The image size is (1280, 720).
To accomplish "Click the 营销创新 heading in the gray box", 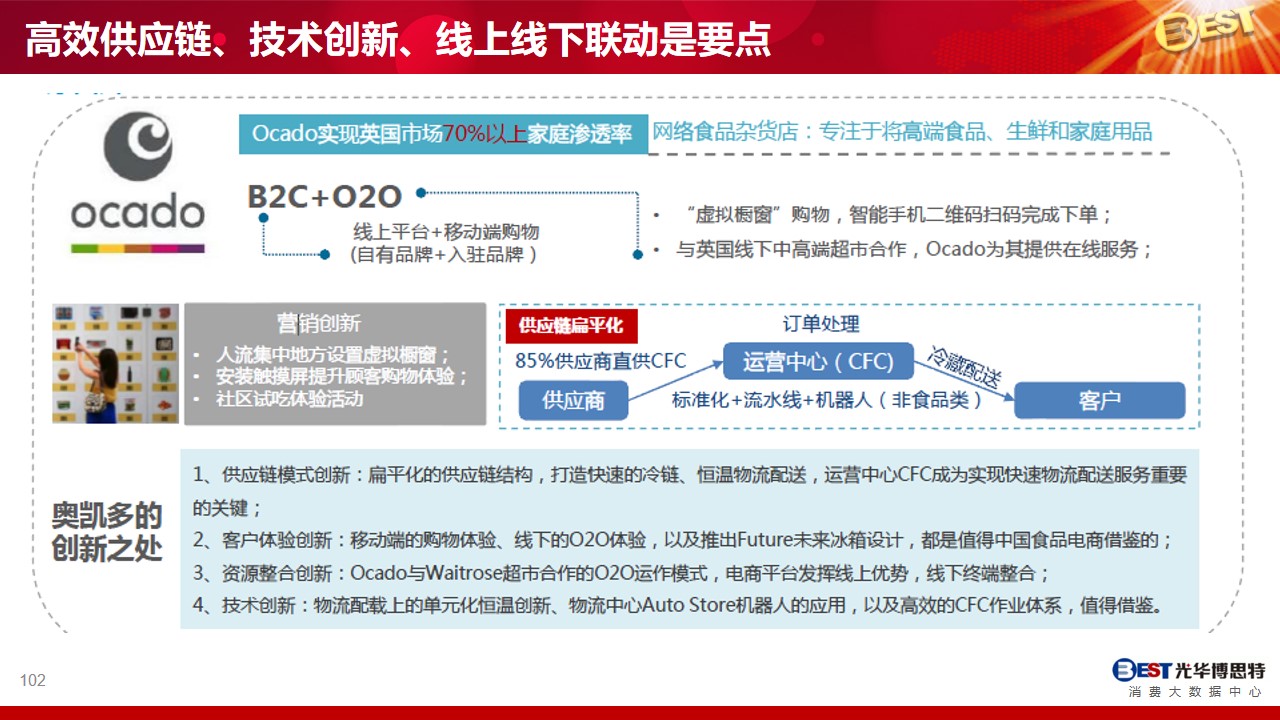I will tap(319, 324).
